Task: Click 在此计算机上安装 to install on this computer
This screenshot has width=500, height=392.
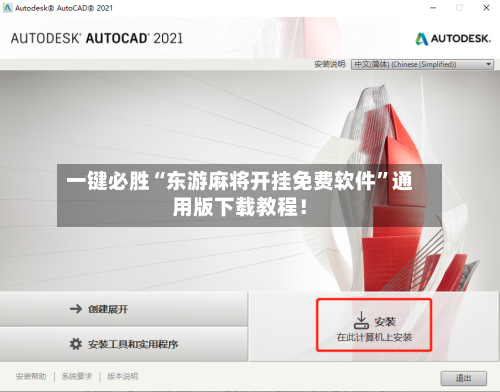Action: tap(374, 338)
